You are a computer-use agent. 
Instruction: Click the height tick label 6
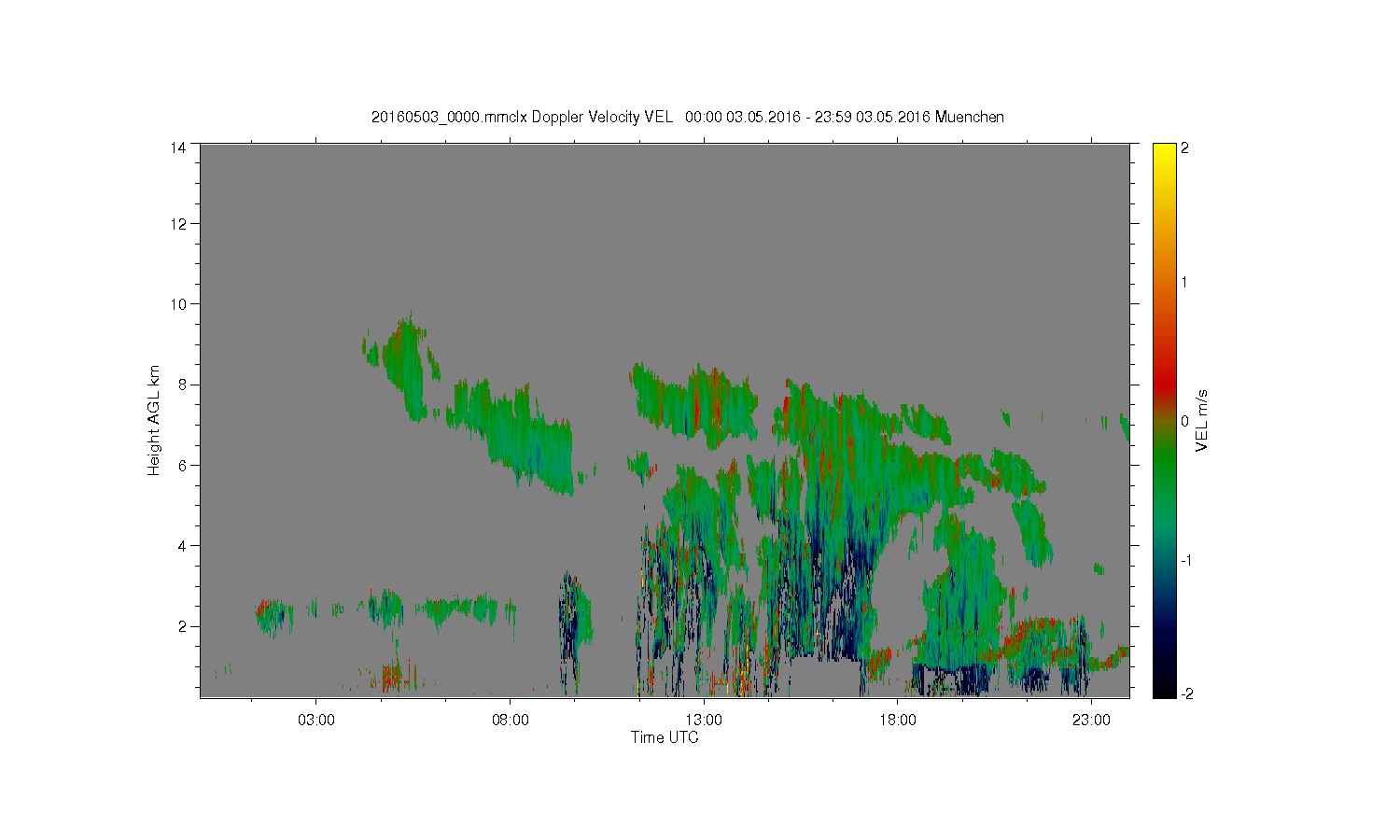coord(181,465)
